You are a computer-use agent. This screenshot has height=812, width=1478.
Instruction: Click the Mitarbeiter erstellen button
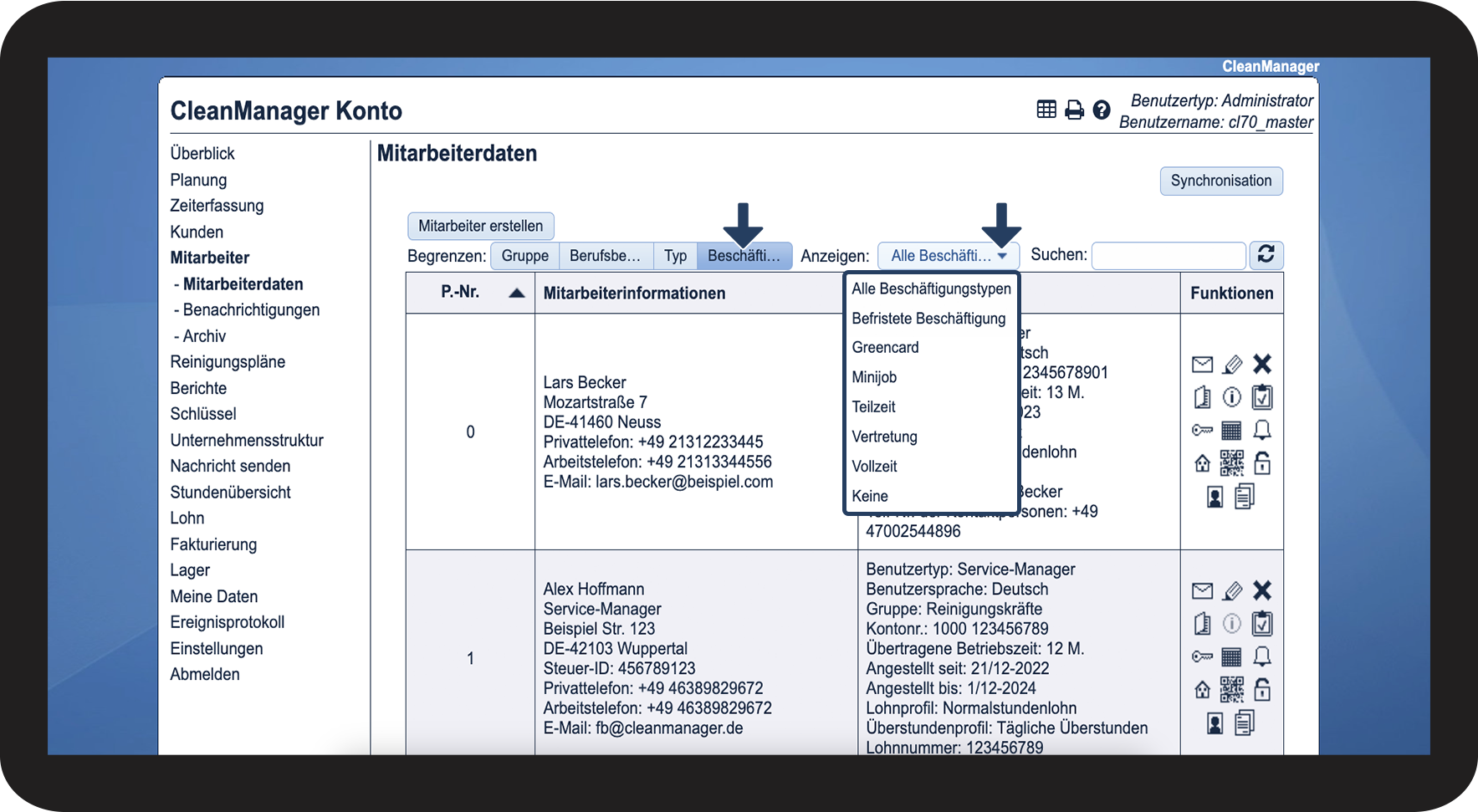click(x=480, y=226)
